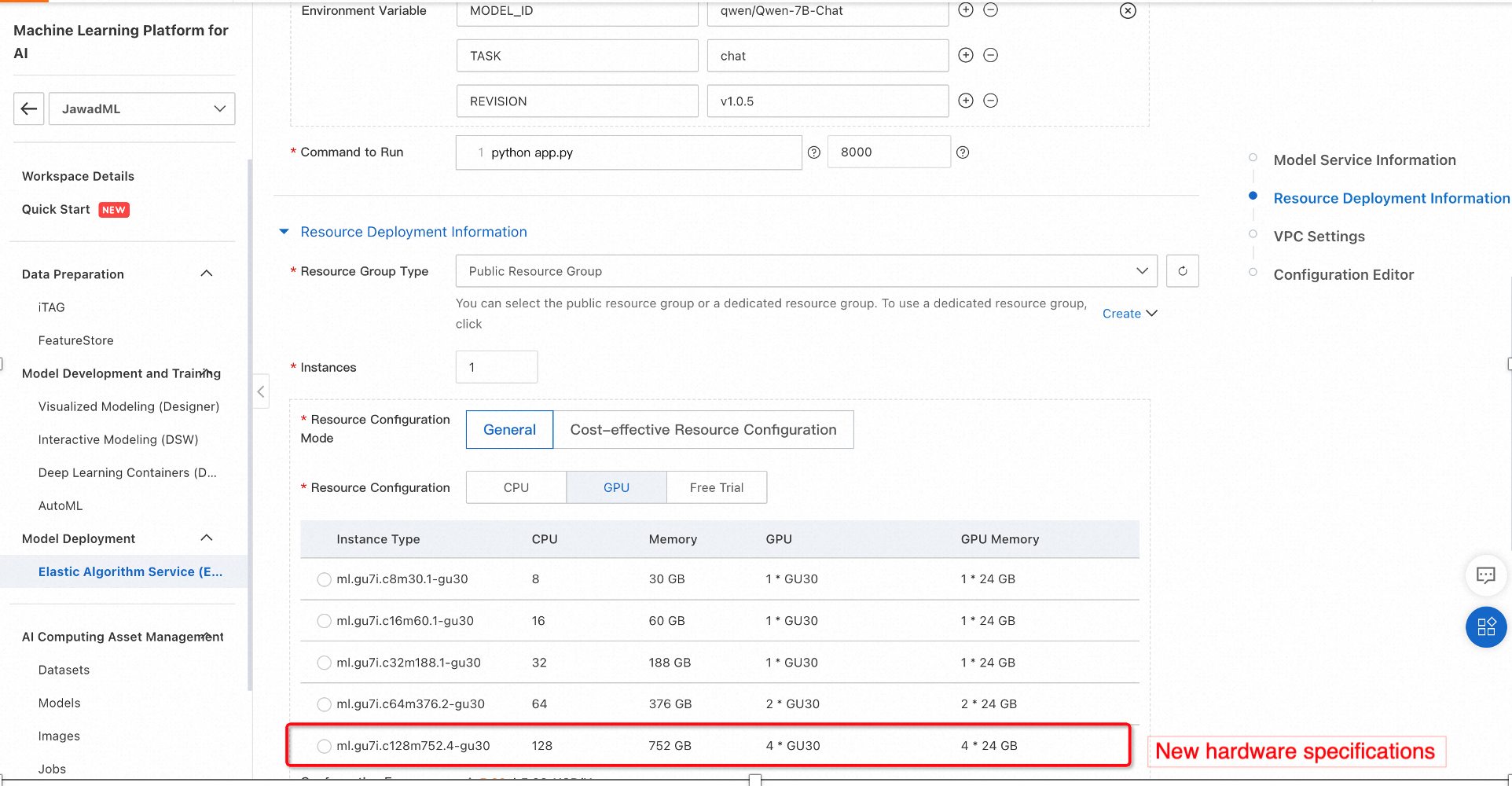This screenshot has width=1512, height=786.
Task: Open help tooltip beside Command to Run field
Action: [x=814, y=152]
